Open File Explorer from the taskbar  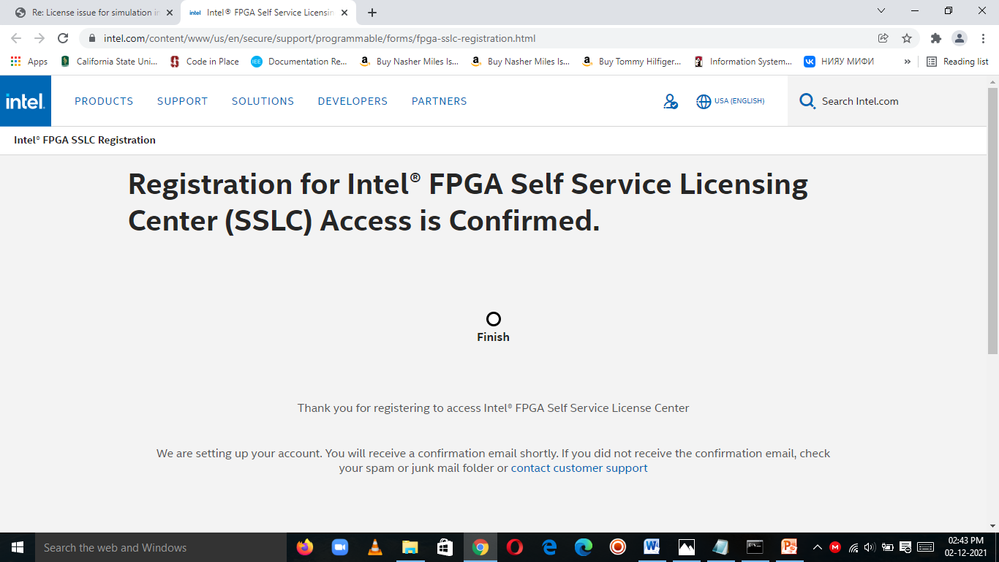[x=410, y=547]
